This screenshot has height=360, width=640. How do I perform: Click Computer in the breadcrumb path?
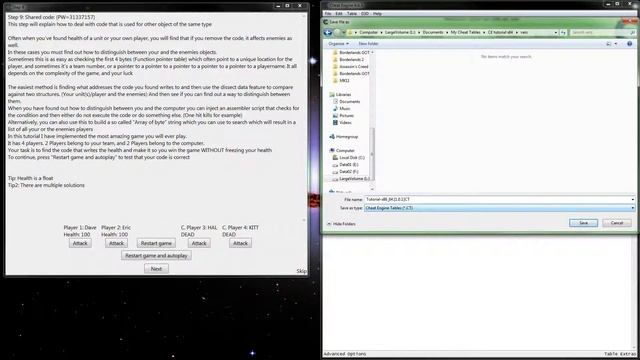[x=369, y=32]
